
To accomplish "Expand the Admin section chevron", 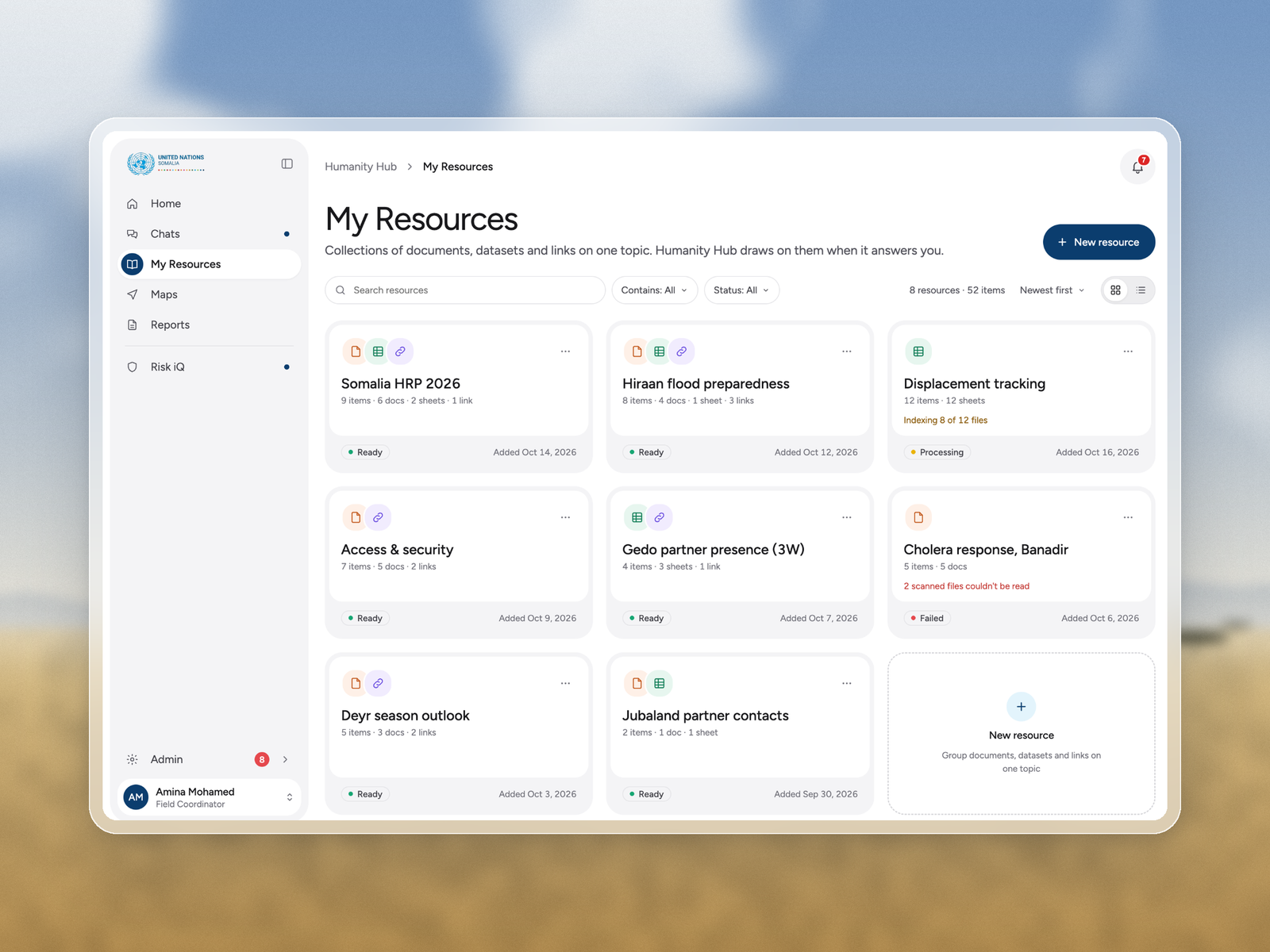I will pos(285,759).
